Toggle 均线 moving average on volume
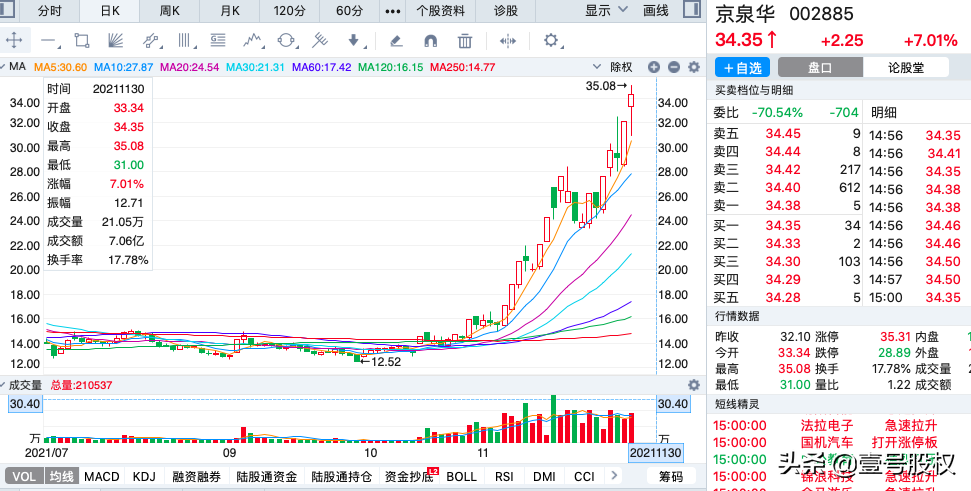The width and height of the screenshot is (971, 491). [61, 476]
